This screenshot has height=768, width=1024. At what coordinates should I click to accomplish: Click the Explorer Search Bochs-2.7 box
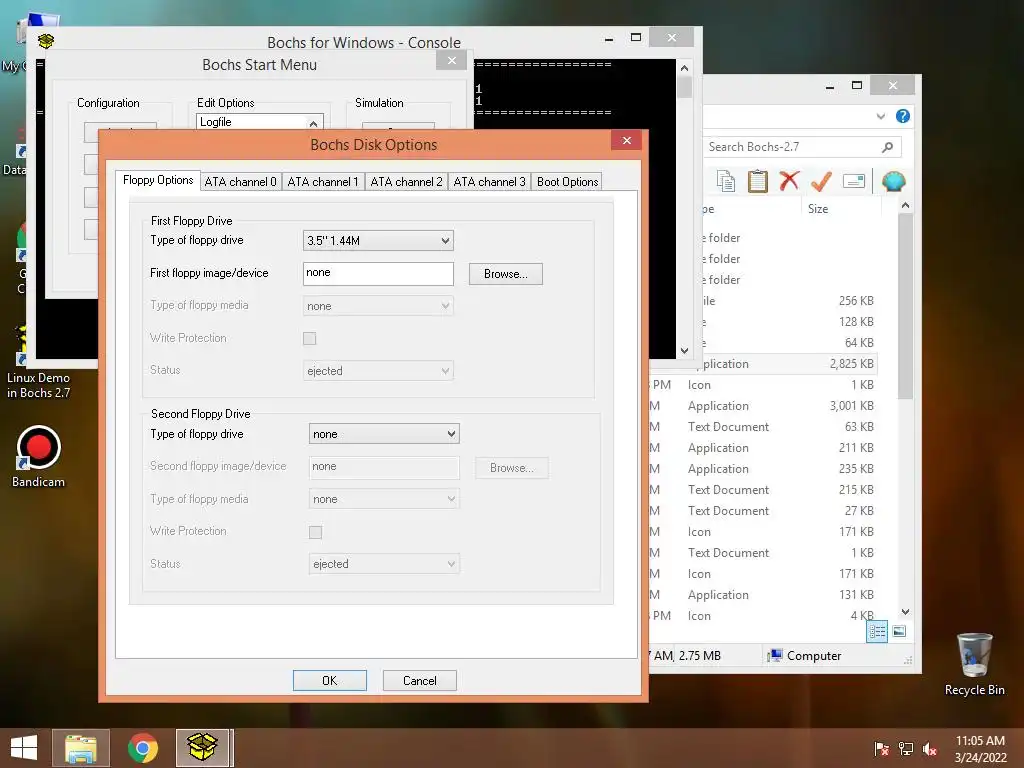point(792,147)
